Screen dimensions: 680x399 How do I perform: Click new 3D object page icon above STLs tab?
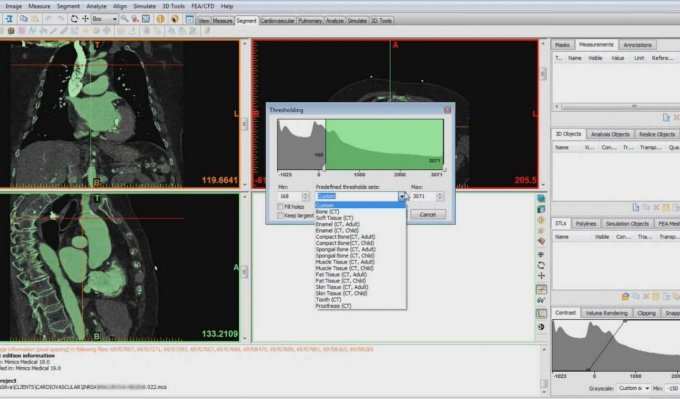click(635, 207)
